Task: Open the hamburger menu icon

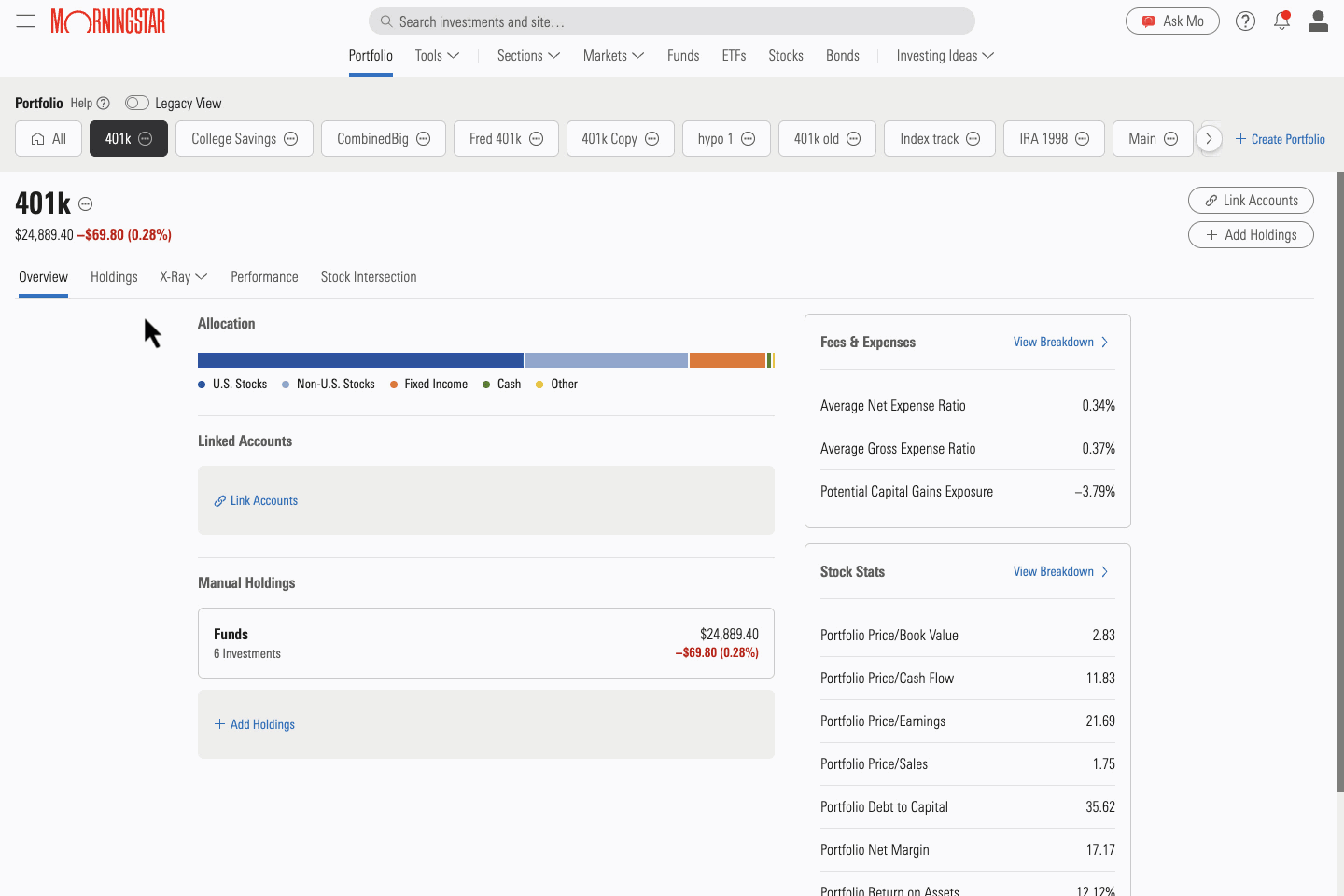Action: (25, 21)
